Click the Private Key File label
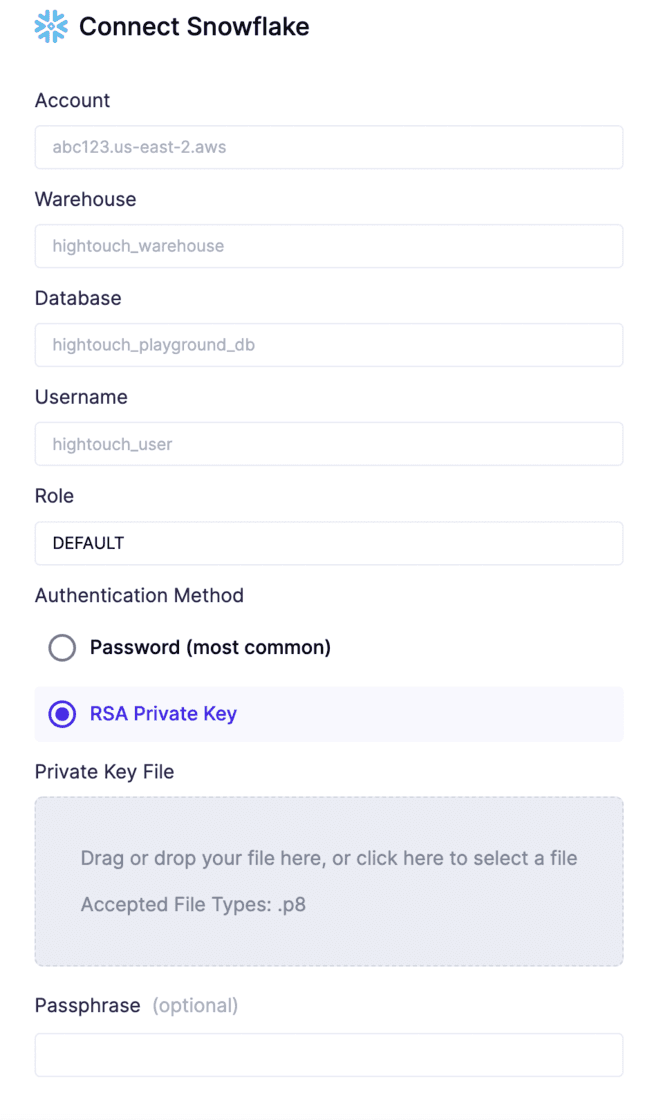Screen dimensions: 661x1120 click(x=104, y=771)
